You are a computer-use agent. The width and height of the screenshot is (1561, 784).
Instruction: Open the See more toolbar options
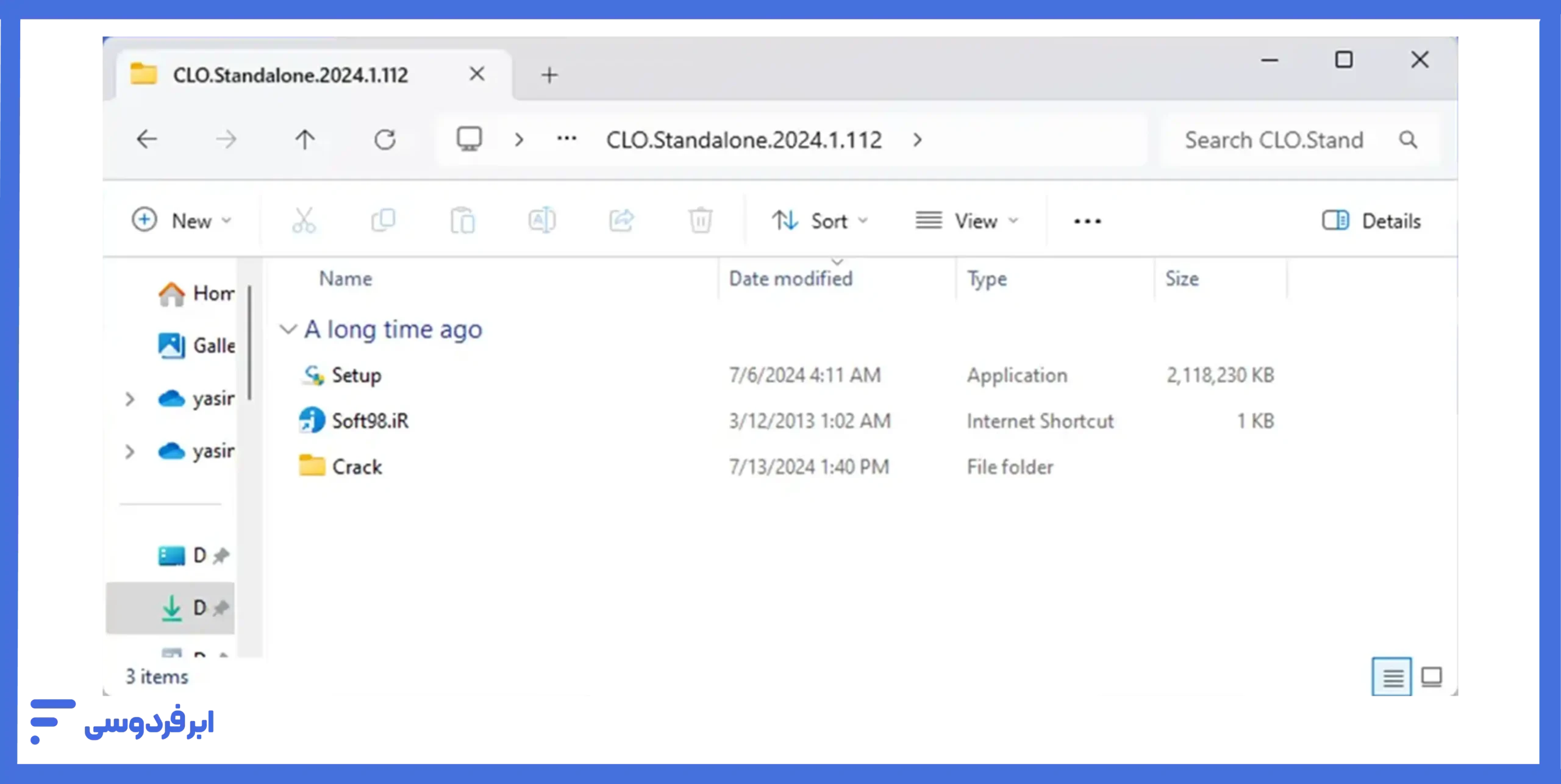point(1087,221)
